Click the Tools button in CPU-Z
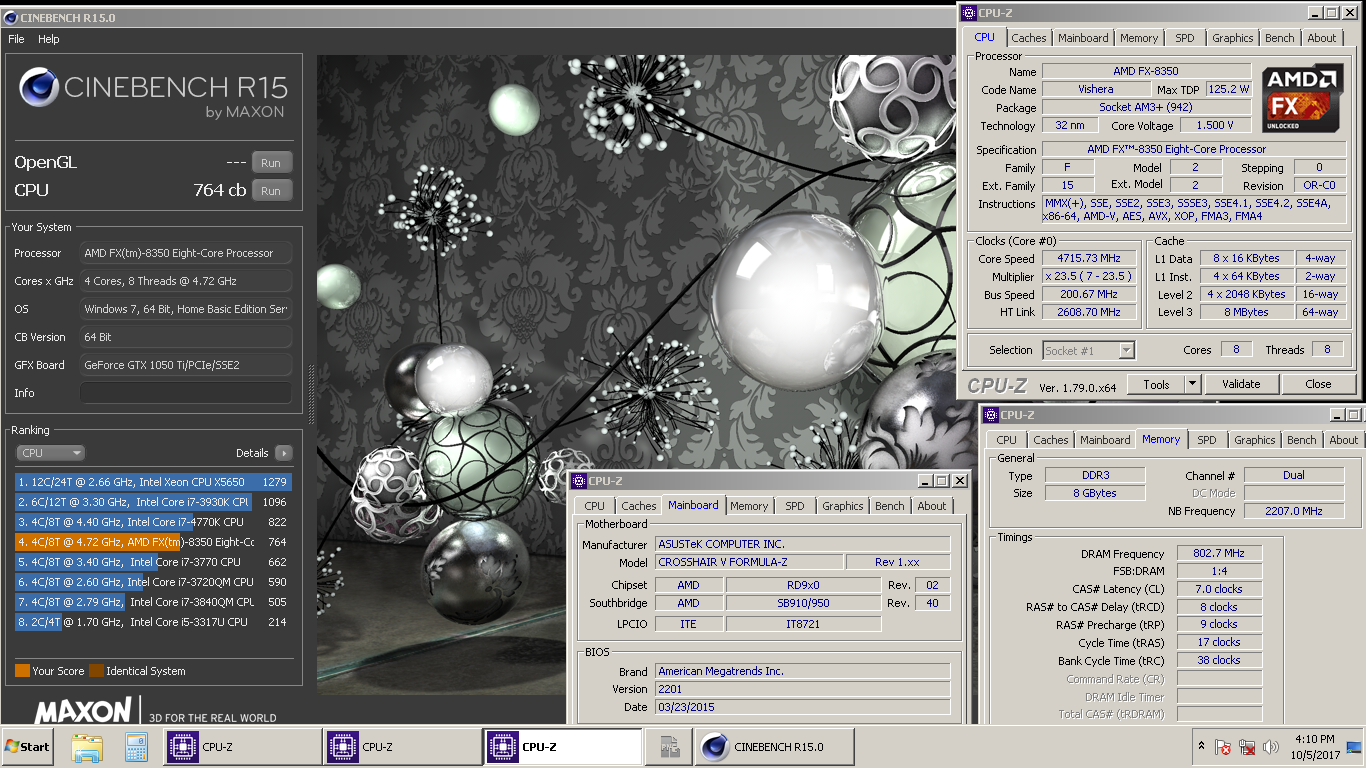The width and height of the screenshot is (1366, 768). point(1156,384)
